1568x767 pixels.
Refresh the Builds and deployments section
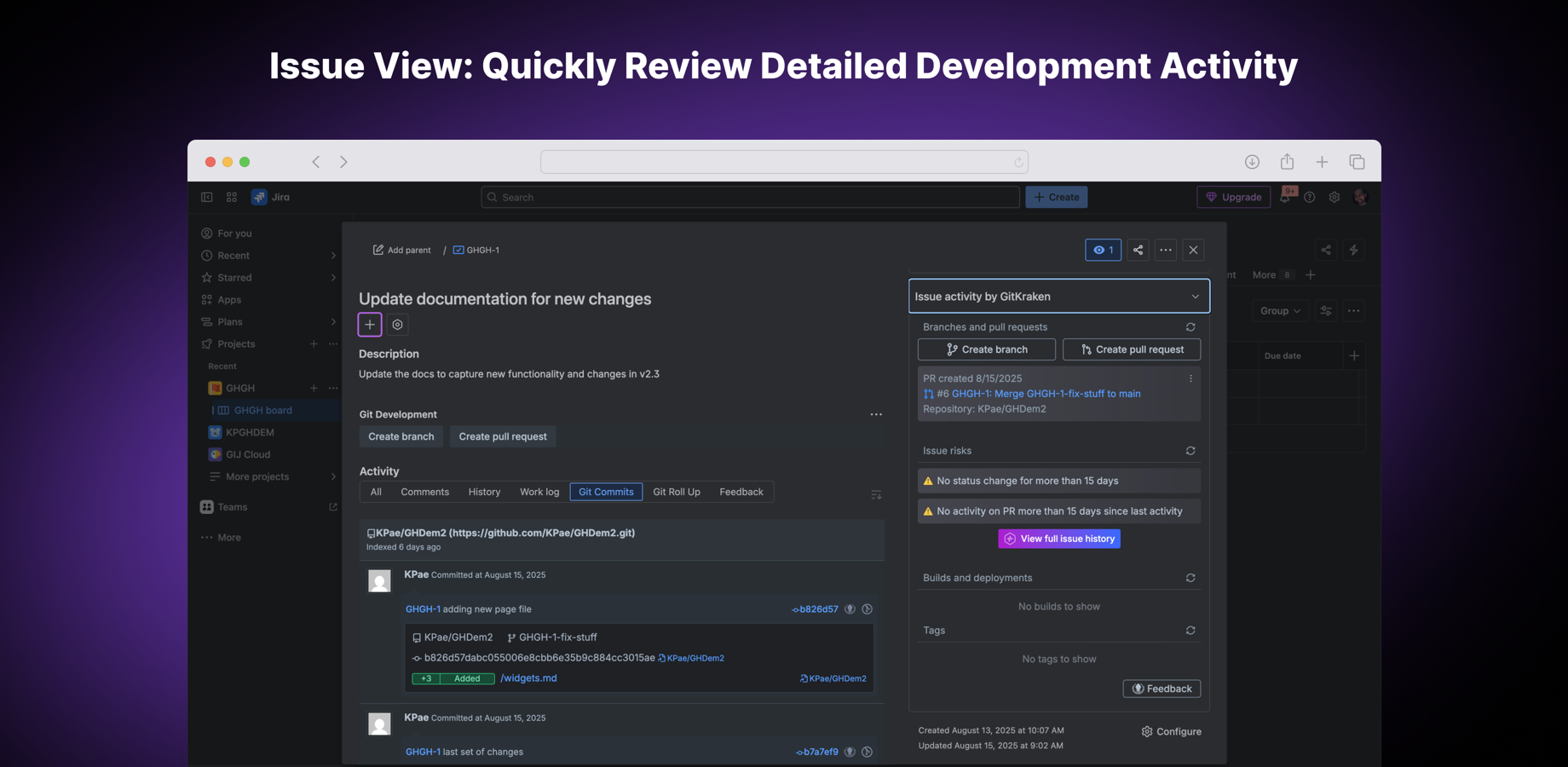tap(1190, 578)
